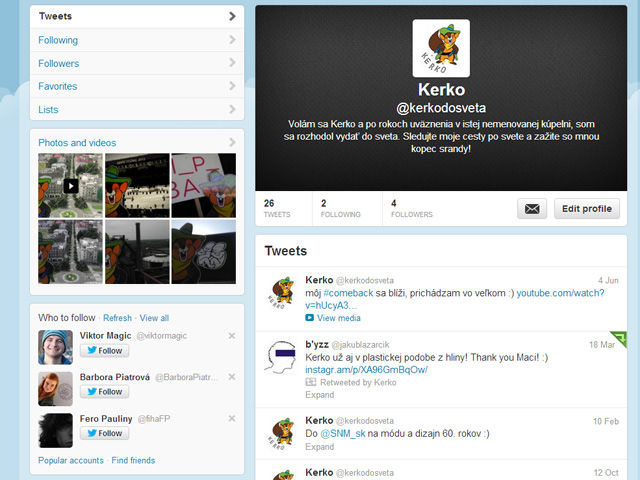640x480 pixels.
Task: Open the 10 Feb tweet timestamp
Action: [x=606, y=421]
